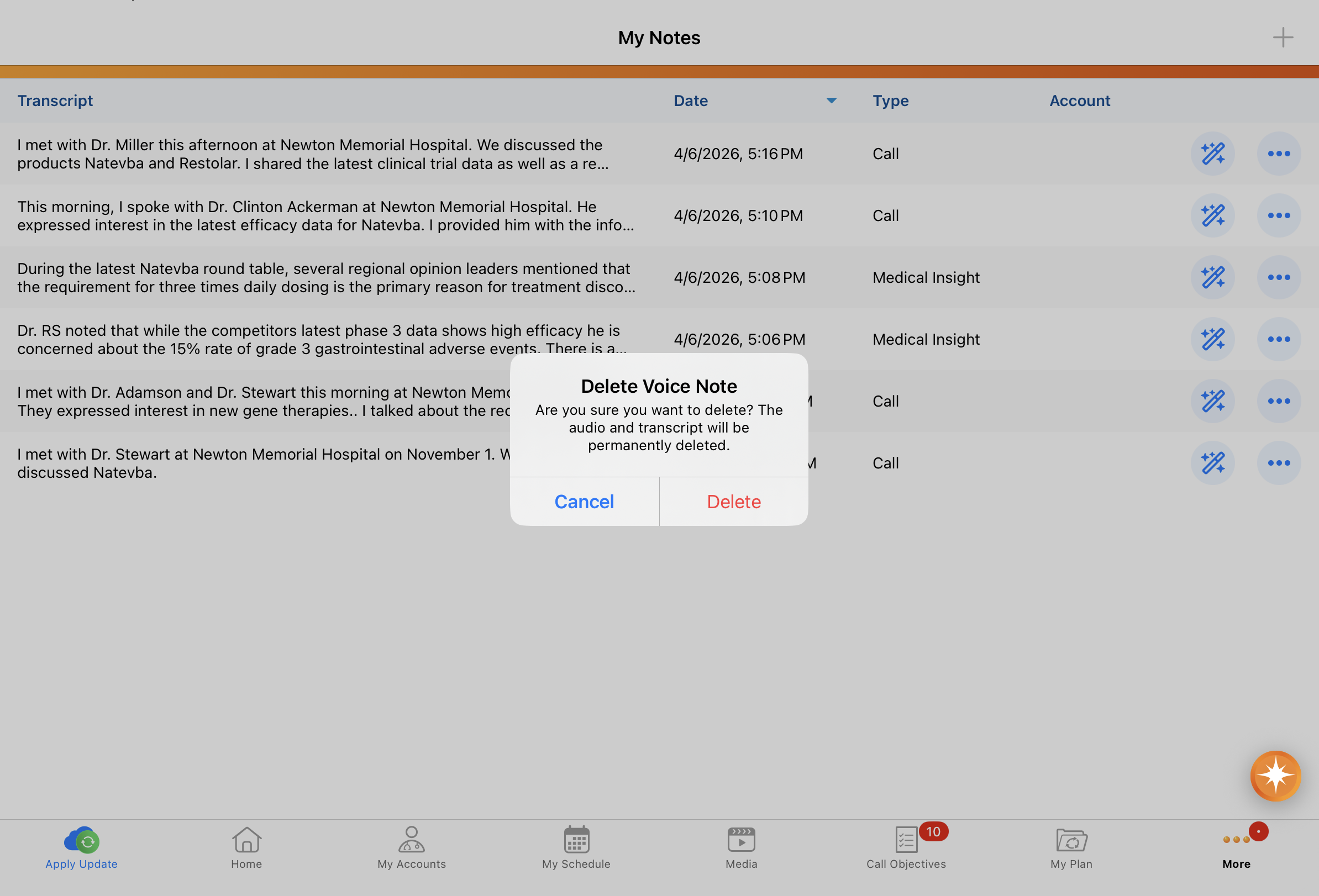Cancel the Delete Voice Note dialog
The height and width of the screenshot is (896, 1319).
(x=584, y=502)
